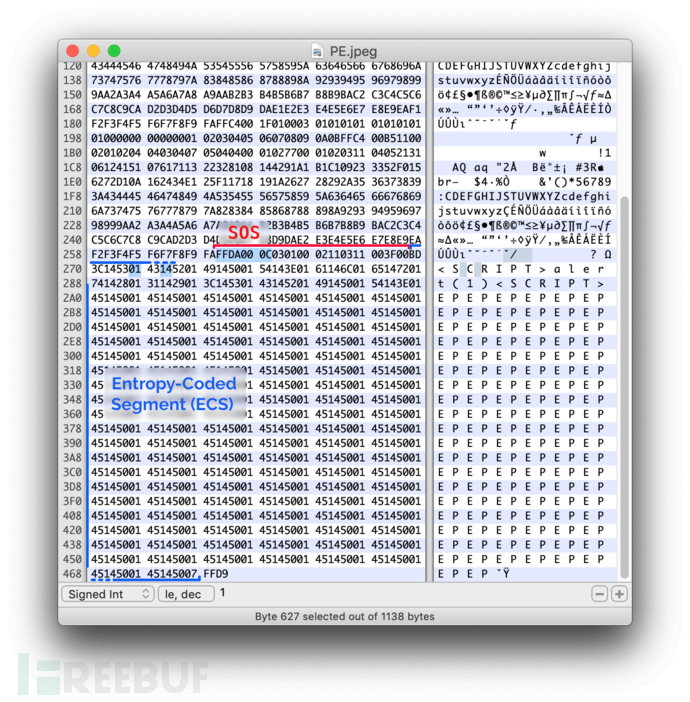The height and width of the screenshot is (702, 690).
Task: Select hex group 06124151
Action: tap(116, 167)
